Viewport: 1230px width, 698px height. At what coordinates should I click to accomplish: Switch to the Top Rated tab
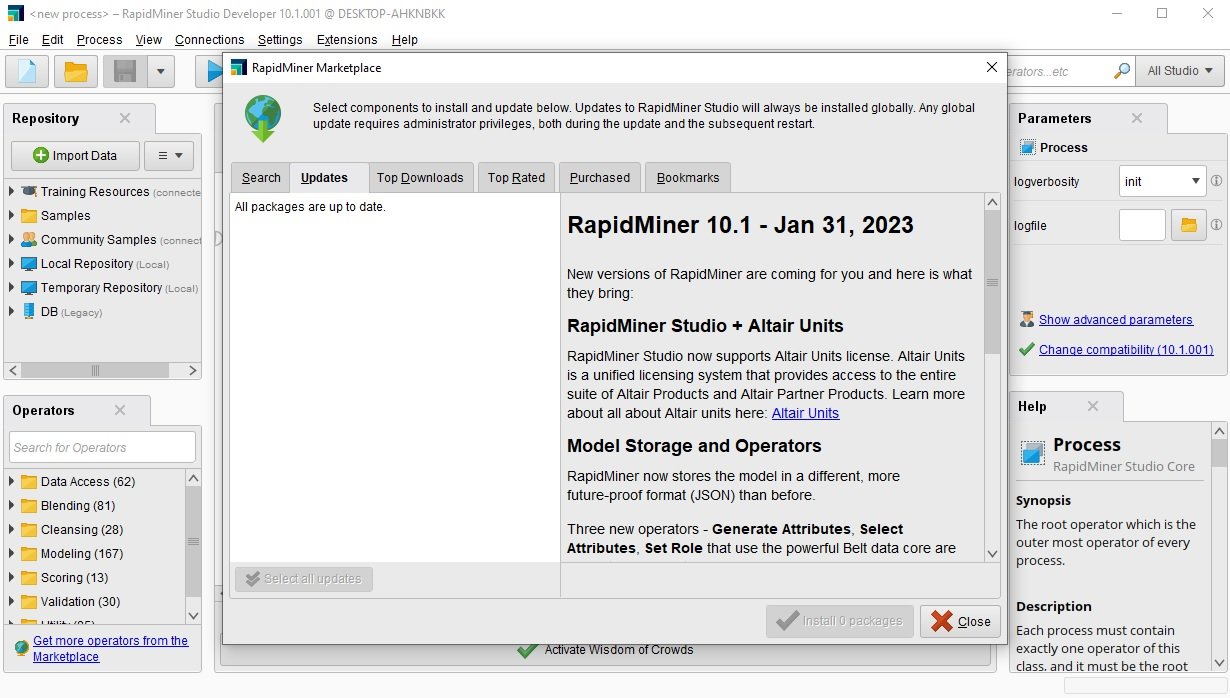pyautogui.click(x=516, y=177)
